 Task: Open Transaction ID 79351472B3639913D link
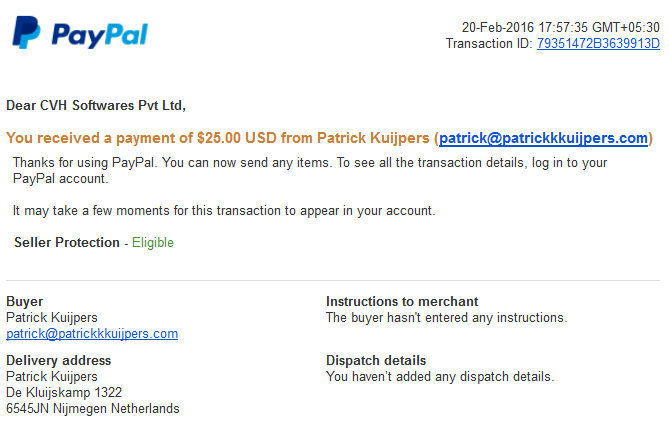598,44
